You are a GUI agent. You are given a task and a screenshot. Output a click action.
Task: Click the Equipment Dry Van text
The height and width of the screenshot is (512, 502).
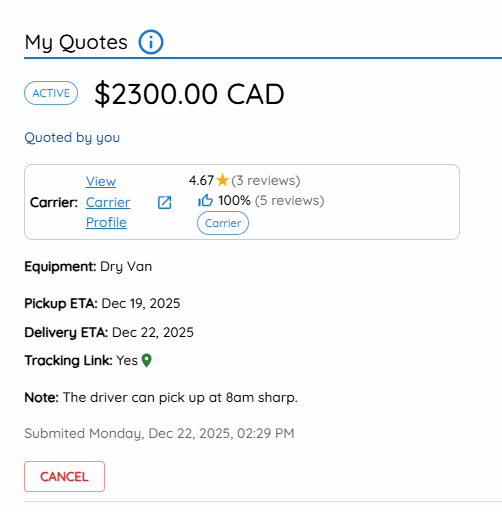(x=88, y=267)
